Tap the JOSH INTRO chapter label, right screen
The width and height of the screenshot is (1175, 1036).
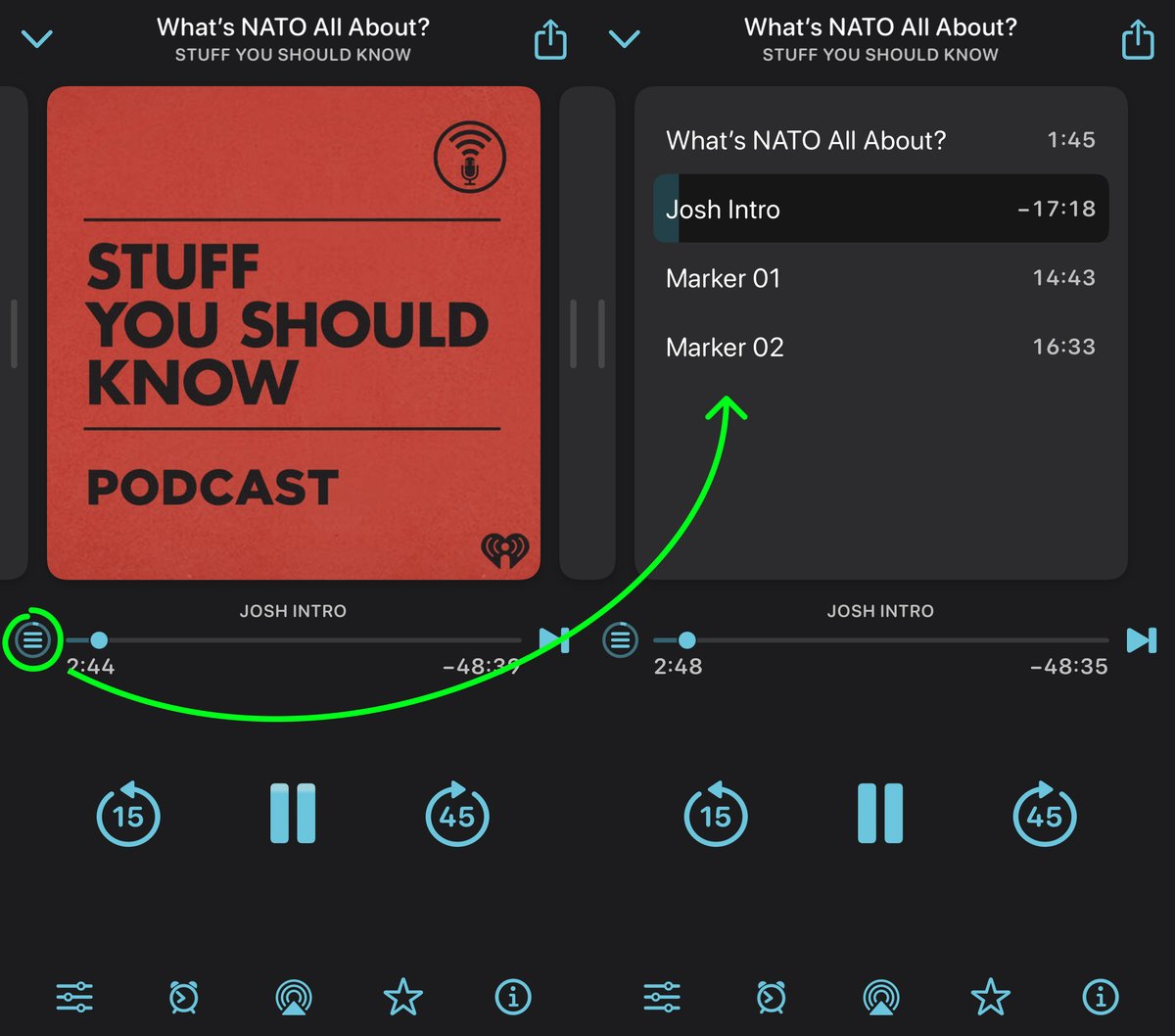(880, 611)
